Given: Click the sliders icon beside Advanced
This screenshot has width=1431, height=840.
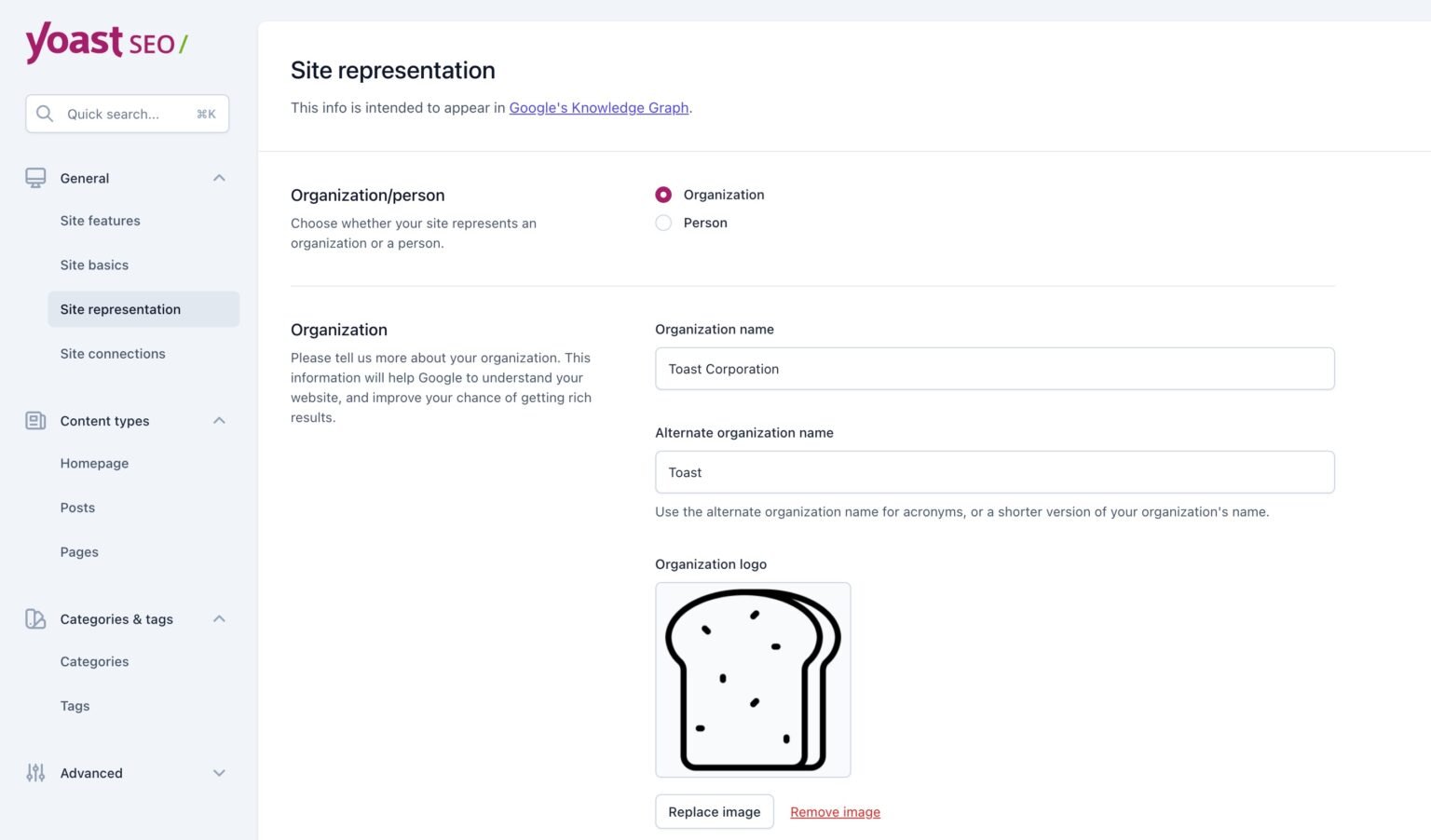Looking at the screenshot, I should pyautogui.click(x=35, y=773).
